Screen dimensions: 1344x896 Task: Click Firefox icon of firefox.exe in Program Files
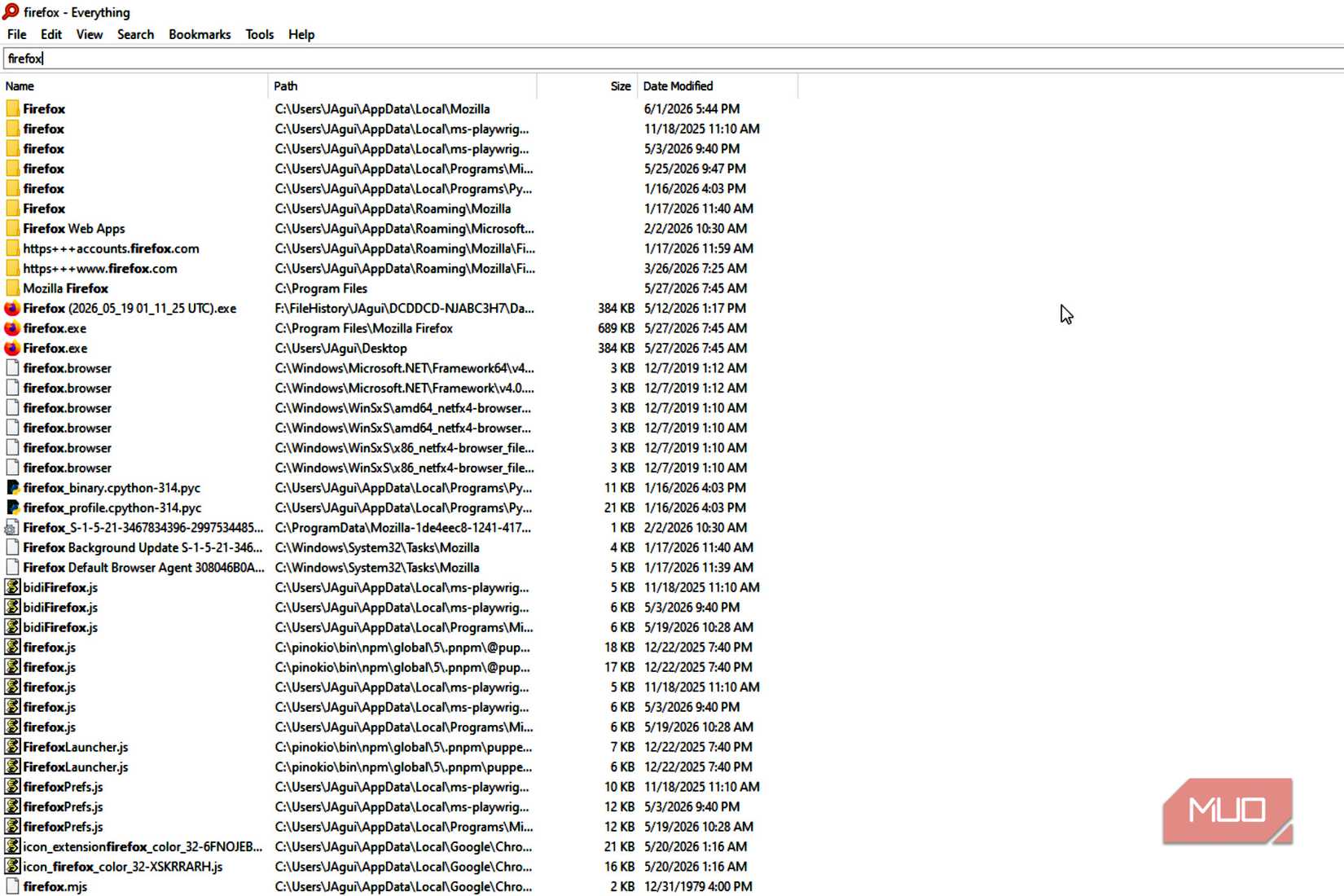coord(12,328)
